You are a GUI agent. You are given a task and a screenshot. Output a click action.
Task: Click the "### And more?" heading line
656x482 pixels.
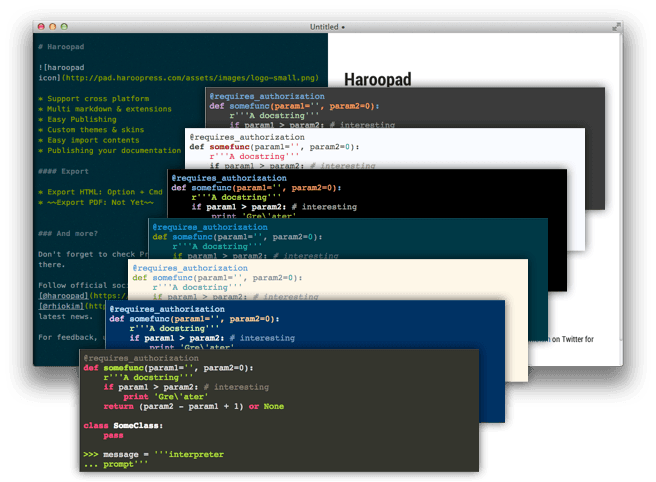72,233
